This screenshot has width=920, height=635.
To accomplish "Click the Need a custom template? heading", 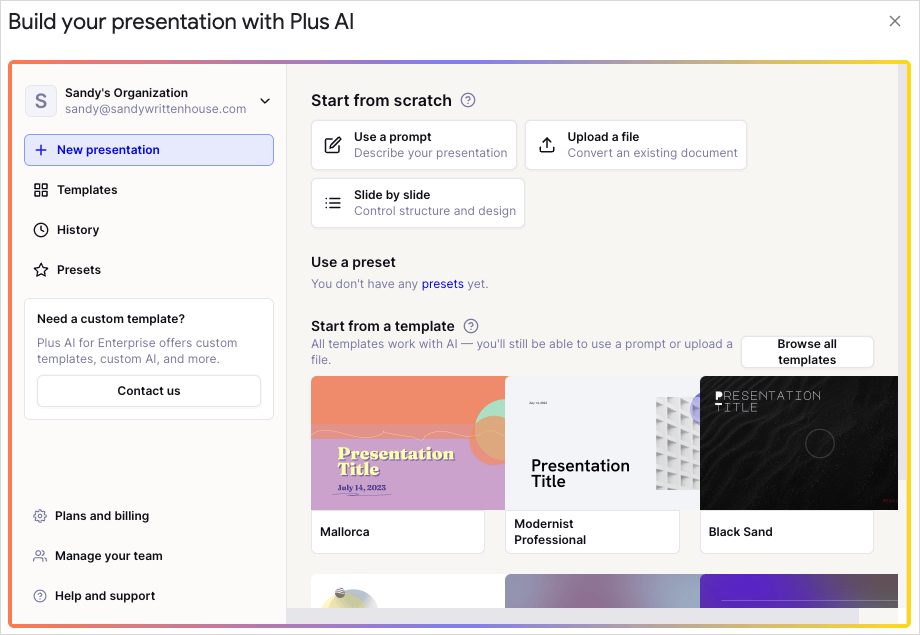I will click(111, 319).
